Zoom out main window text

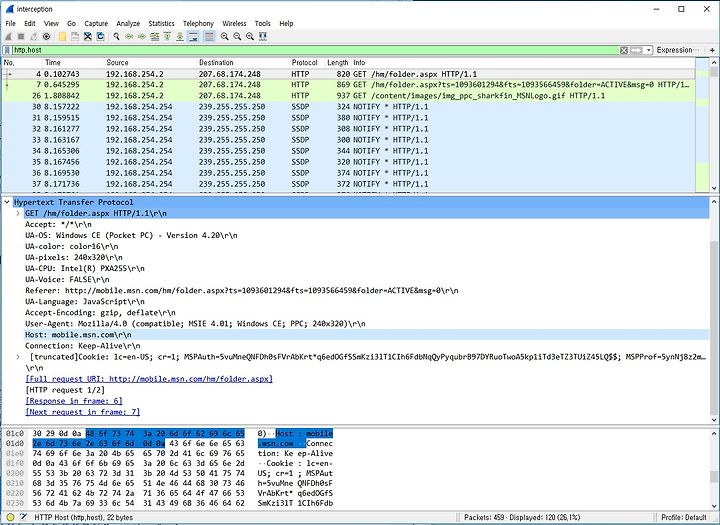point(237,37)
